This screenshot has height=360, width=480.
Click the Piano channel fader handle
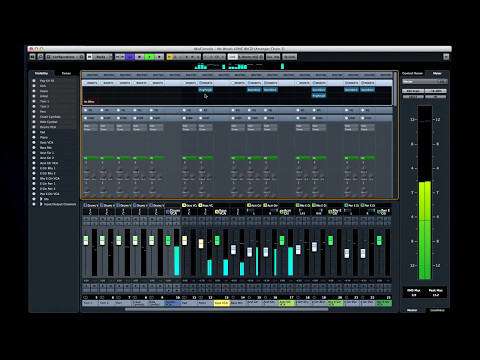point(201,243)
